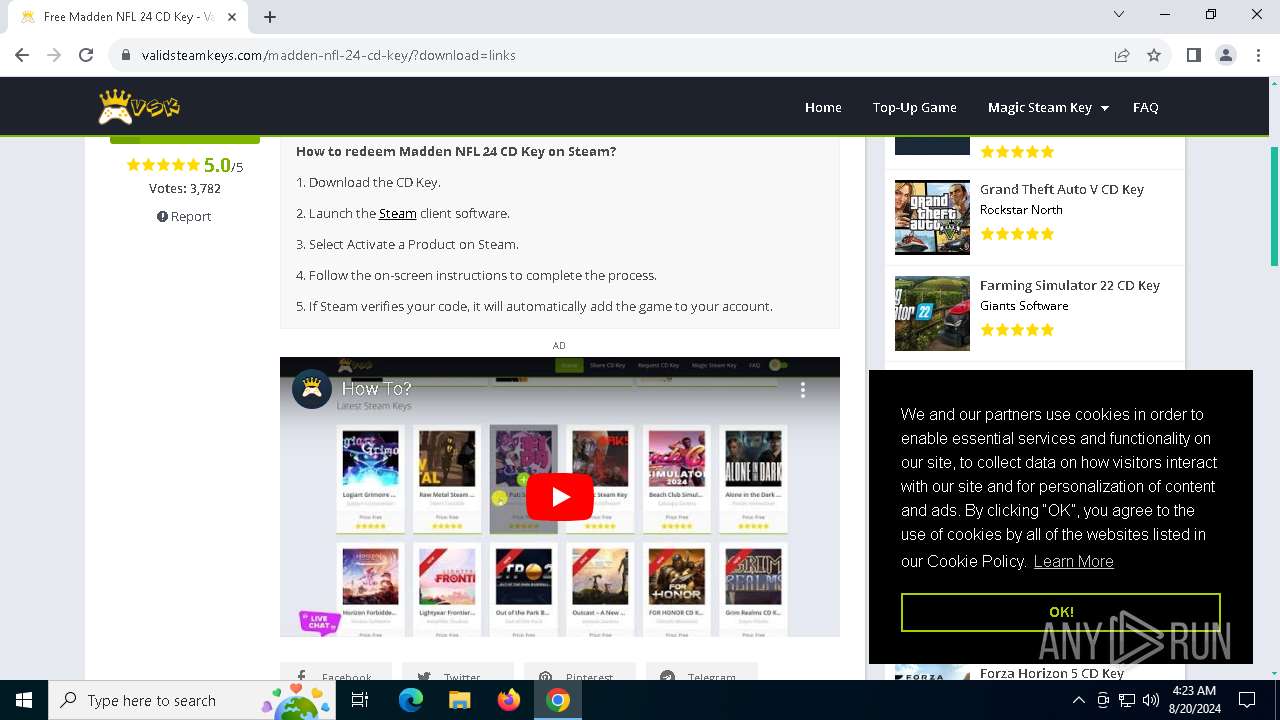Image resolution: width=1280 pixels, height=720 pixels.
Task: Open Chrome profile avatar
Action: pos(1225,55)
